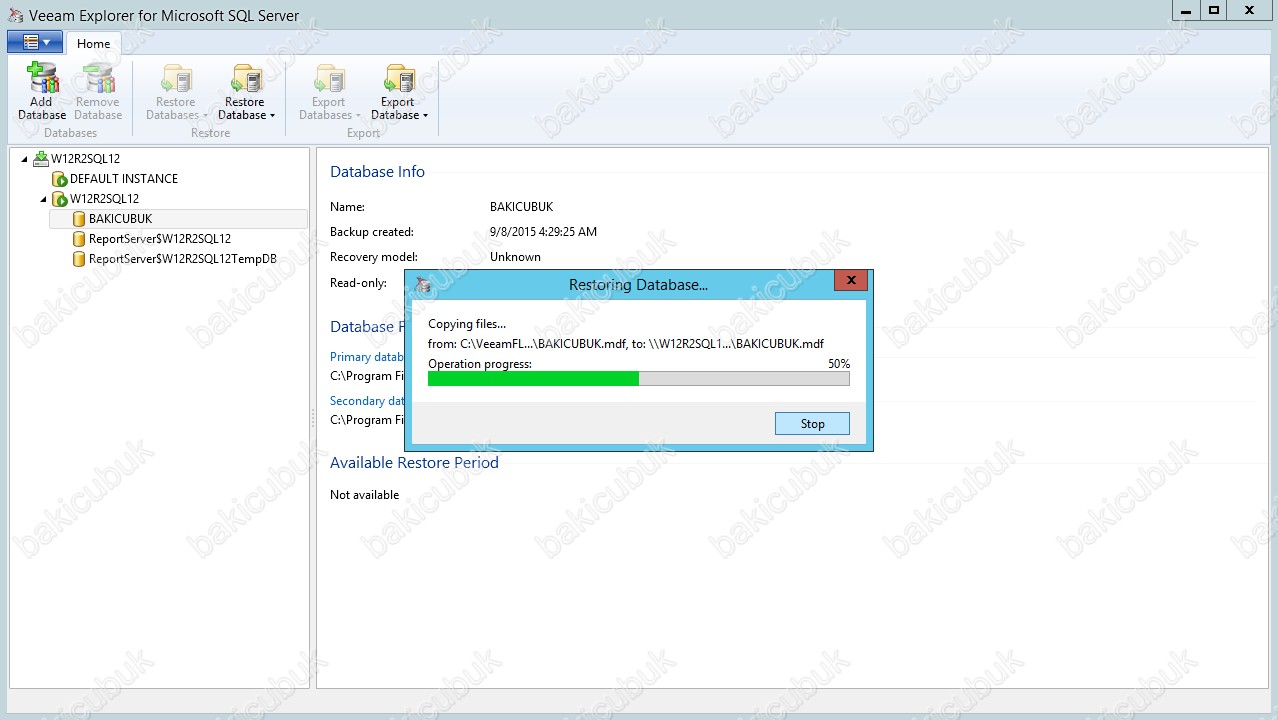Click the backup created date 9/8/2015
The height and width of the screenshot is (720, 1278).
pos(543,232)
